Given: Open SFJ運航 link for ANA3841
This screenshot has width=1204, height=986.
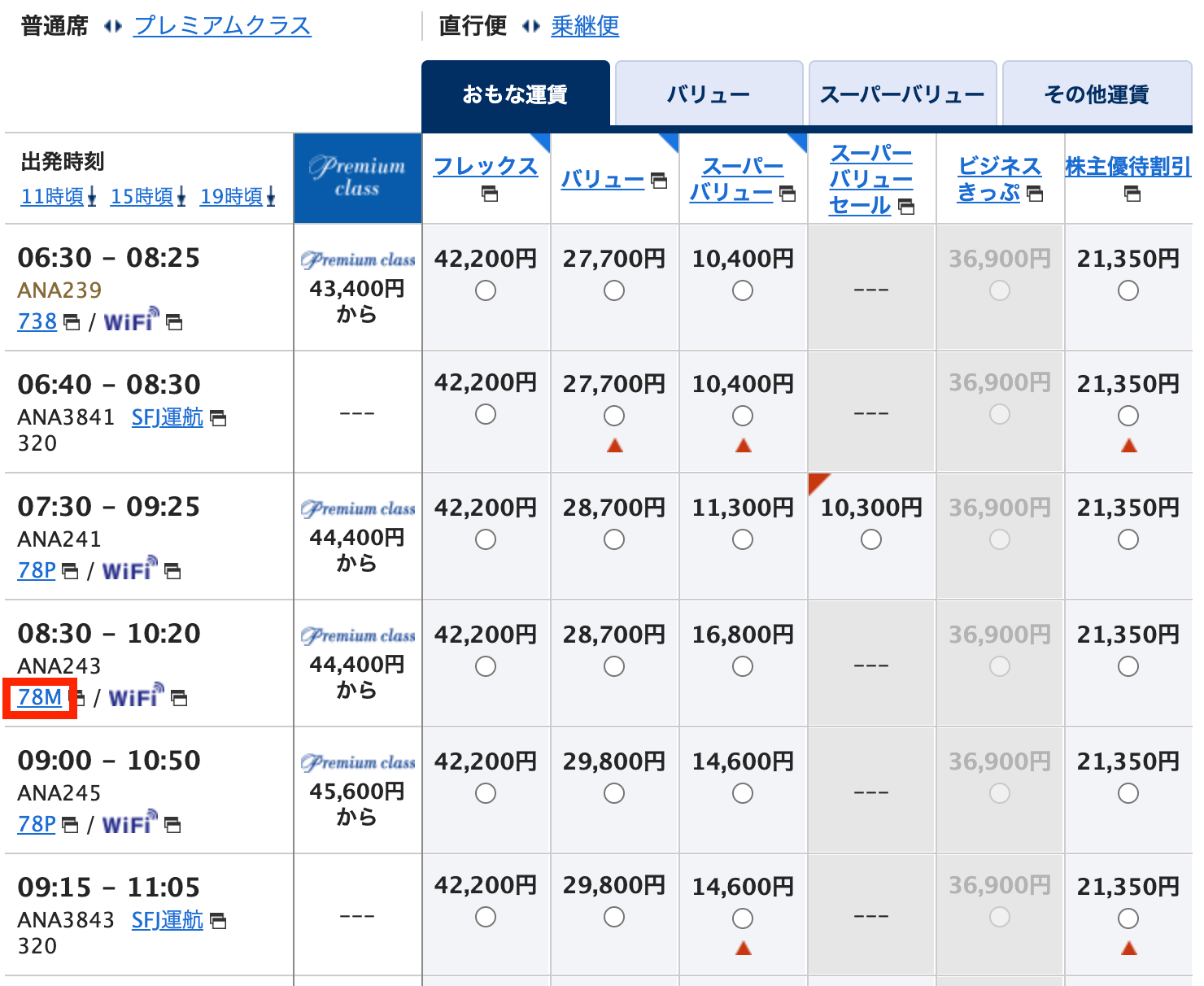Looking at the screenshot, I should 168,417.
